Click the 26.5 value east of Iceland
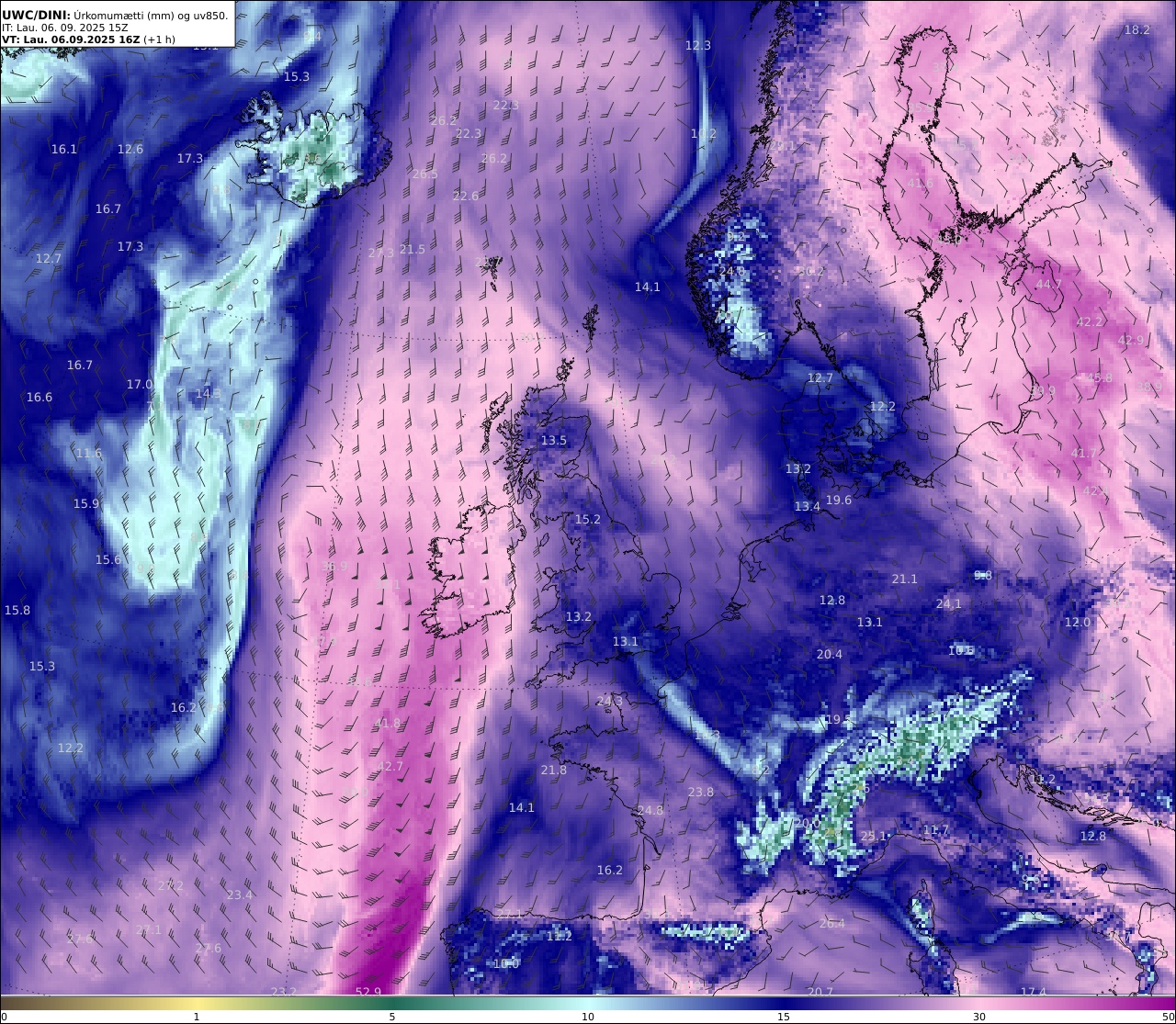Image resolution: width=1176 pixels, height=1024 pixels. 425,174
